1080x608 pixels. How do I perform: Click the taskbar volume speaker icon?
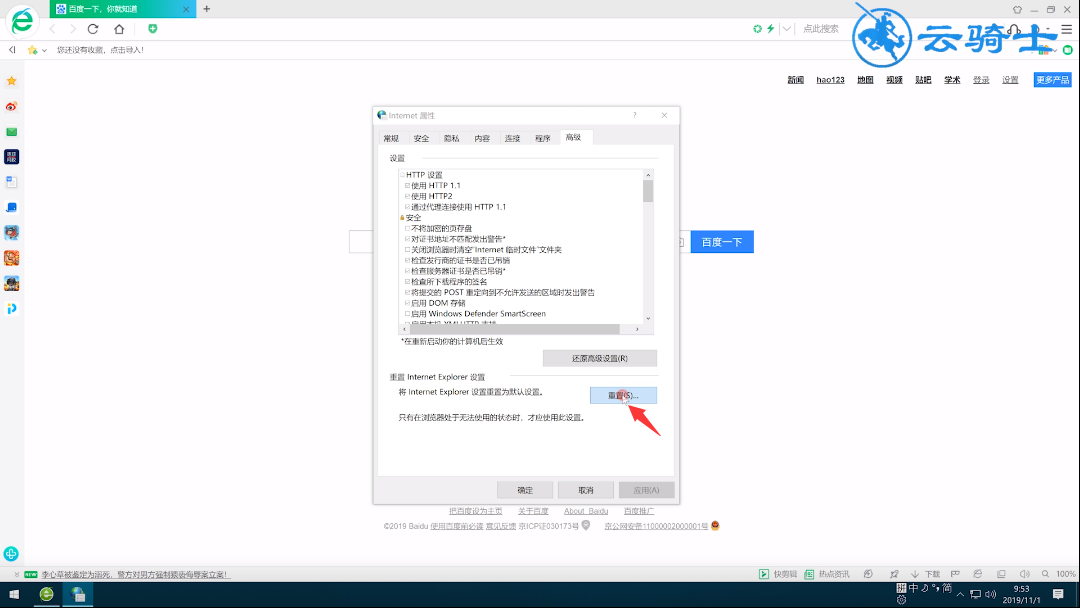pyautogui.click(x=990, y=594)
